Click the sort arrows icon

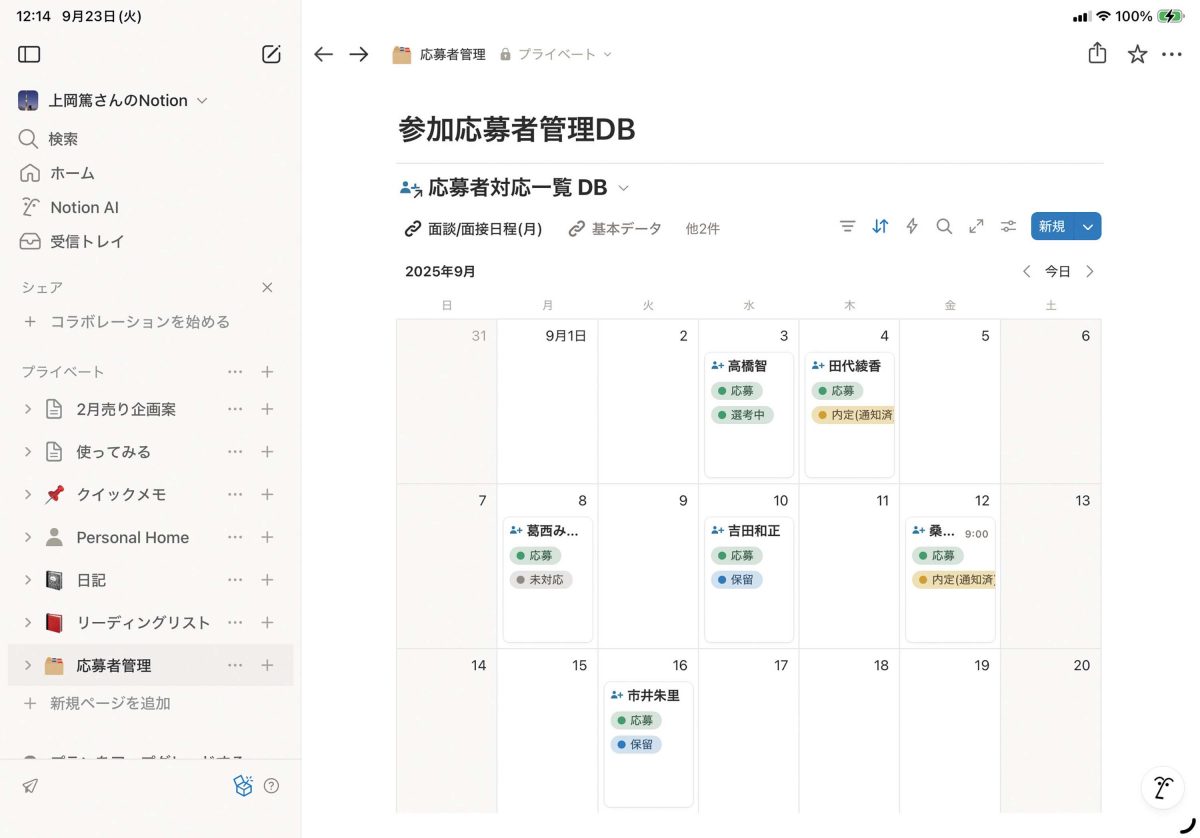point(880,227)
